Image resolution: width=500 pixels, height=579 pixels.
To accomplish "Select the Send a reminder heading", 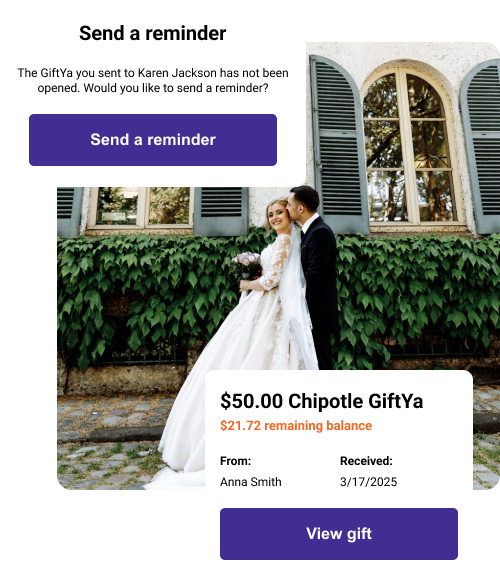I will pyautogui.click(x=153, y=33).
